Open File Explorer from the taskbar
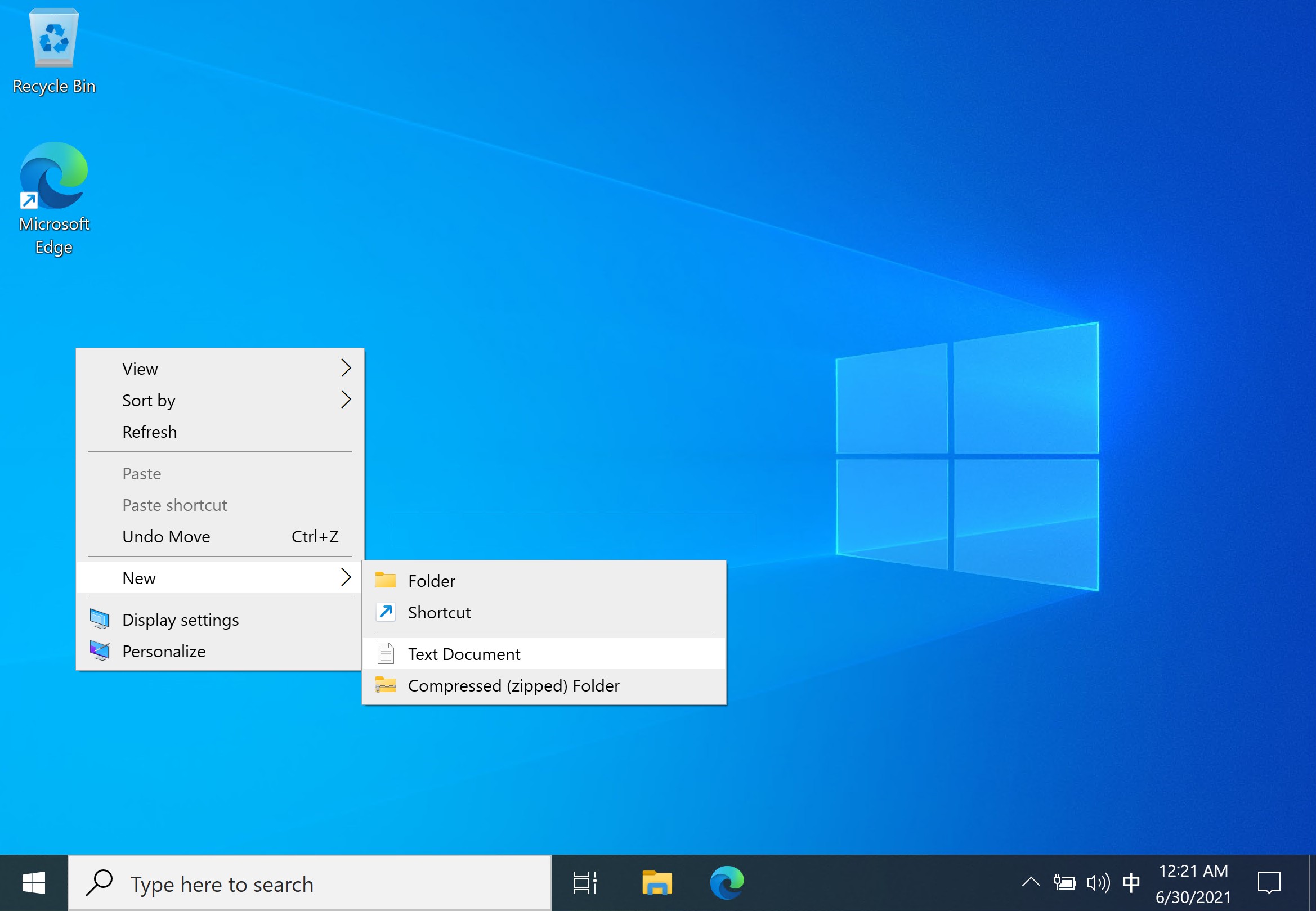Viewport: 1316px width, 911px height. pos(656,883)
